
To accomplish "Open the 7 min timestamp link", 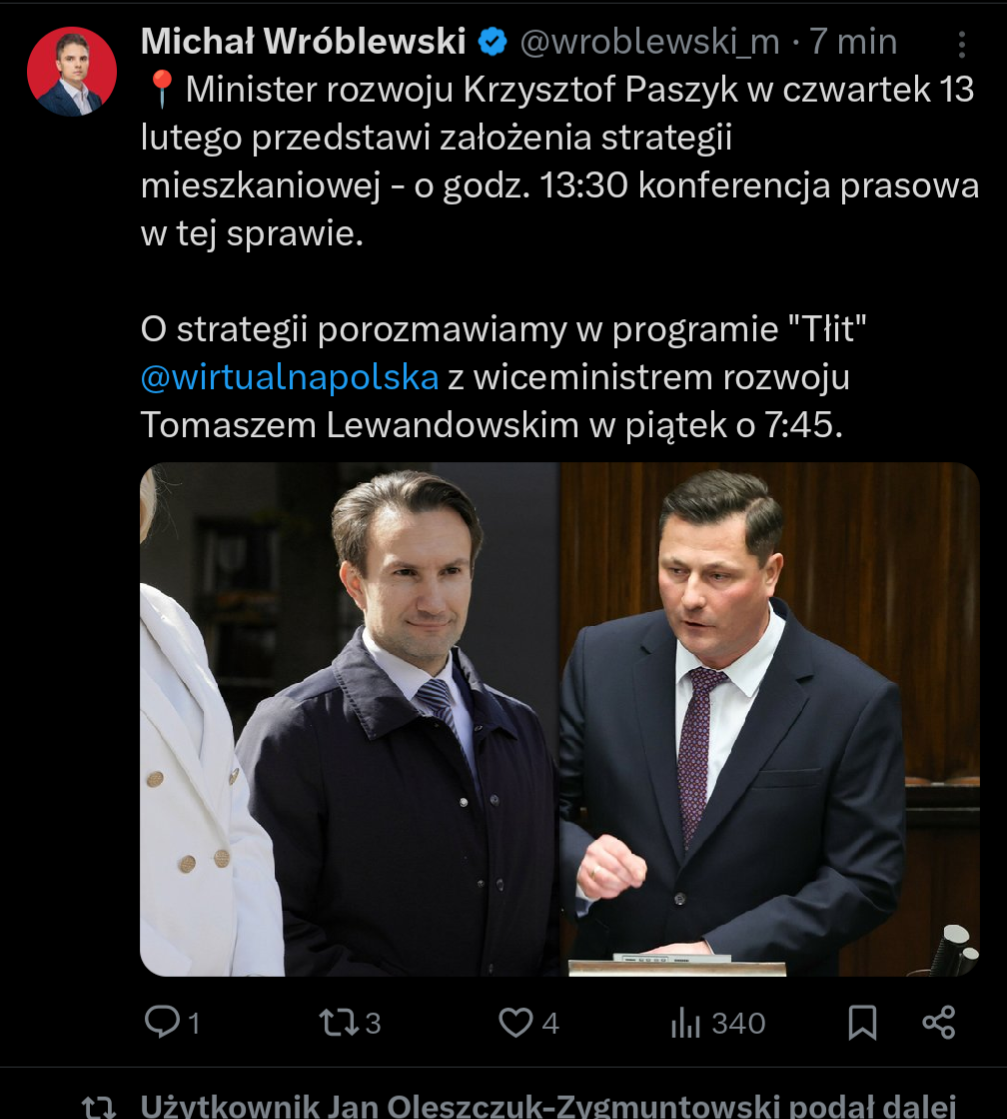I will [853, 42].
